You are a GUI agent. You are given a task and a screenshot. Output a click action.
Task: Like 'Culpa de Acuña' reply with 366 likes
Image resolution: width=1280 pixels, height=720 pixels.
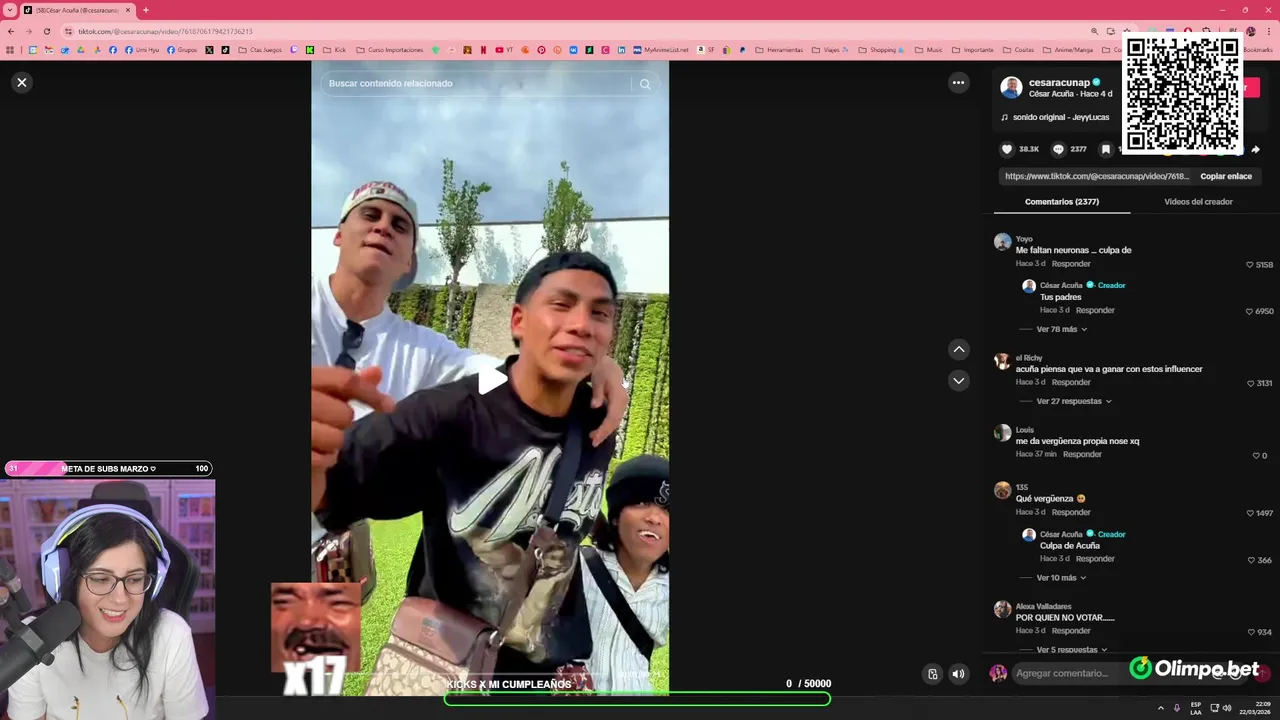(1250, 560)
